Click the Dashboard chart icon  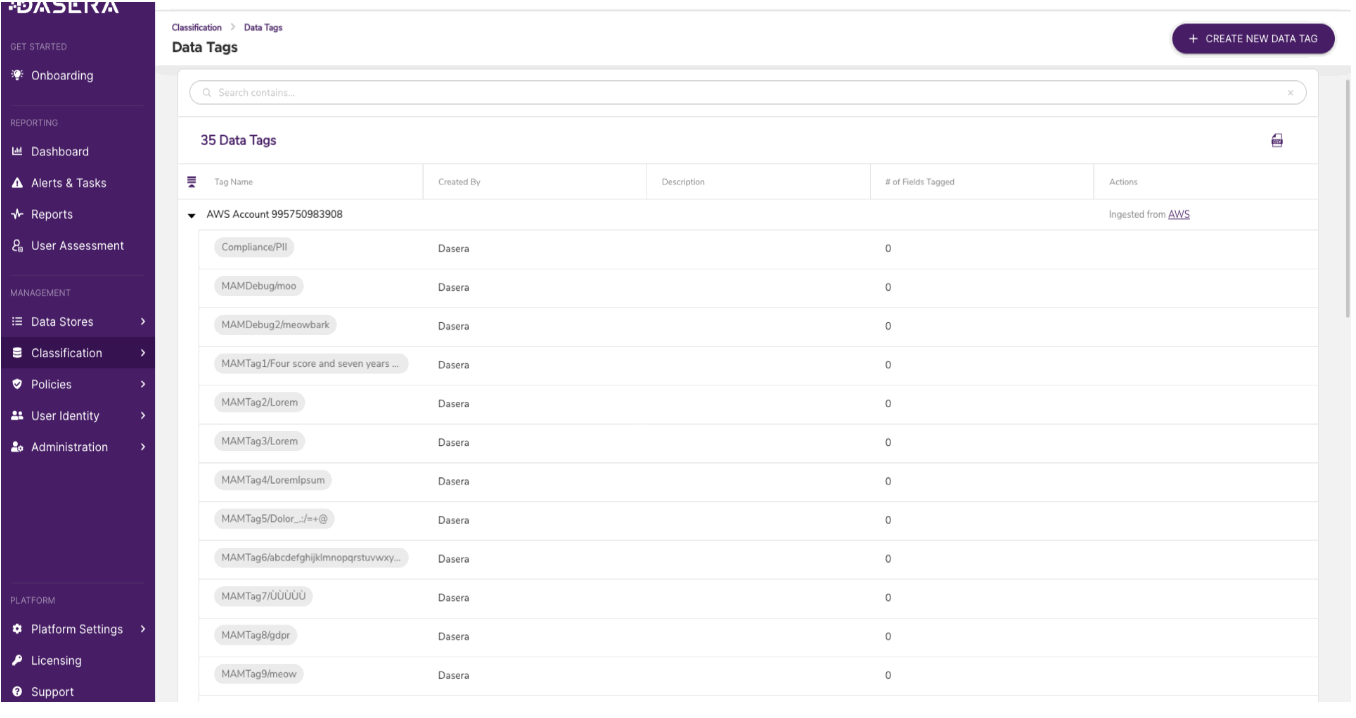pyautogui.click(x=16, y=152)
